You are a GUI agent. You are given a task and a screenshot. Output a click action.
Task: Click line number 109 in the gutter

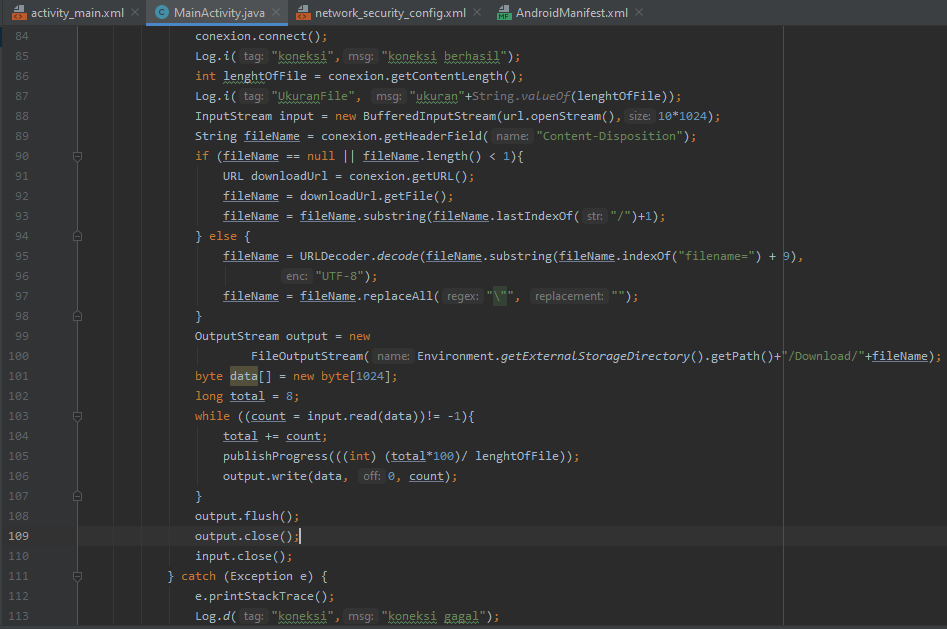18,536
